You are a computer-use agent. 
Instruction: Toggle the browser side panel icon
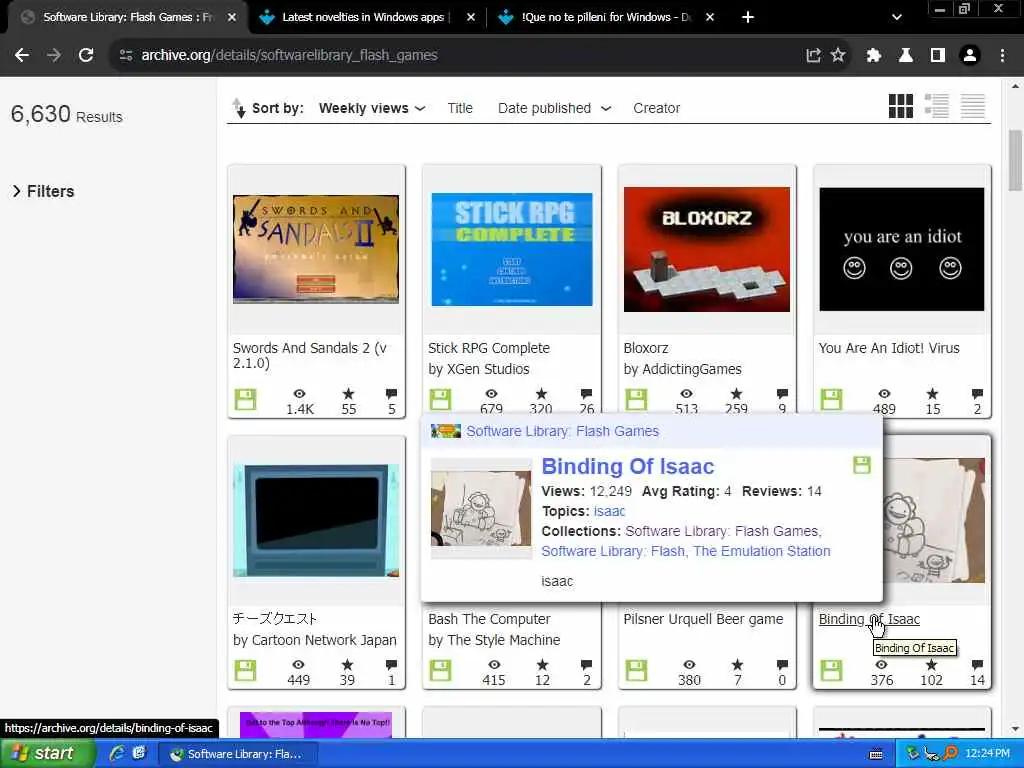tap(938, 56)
